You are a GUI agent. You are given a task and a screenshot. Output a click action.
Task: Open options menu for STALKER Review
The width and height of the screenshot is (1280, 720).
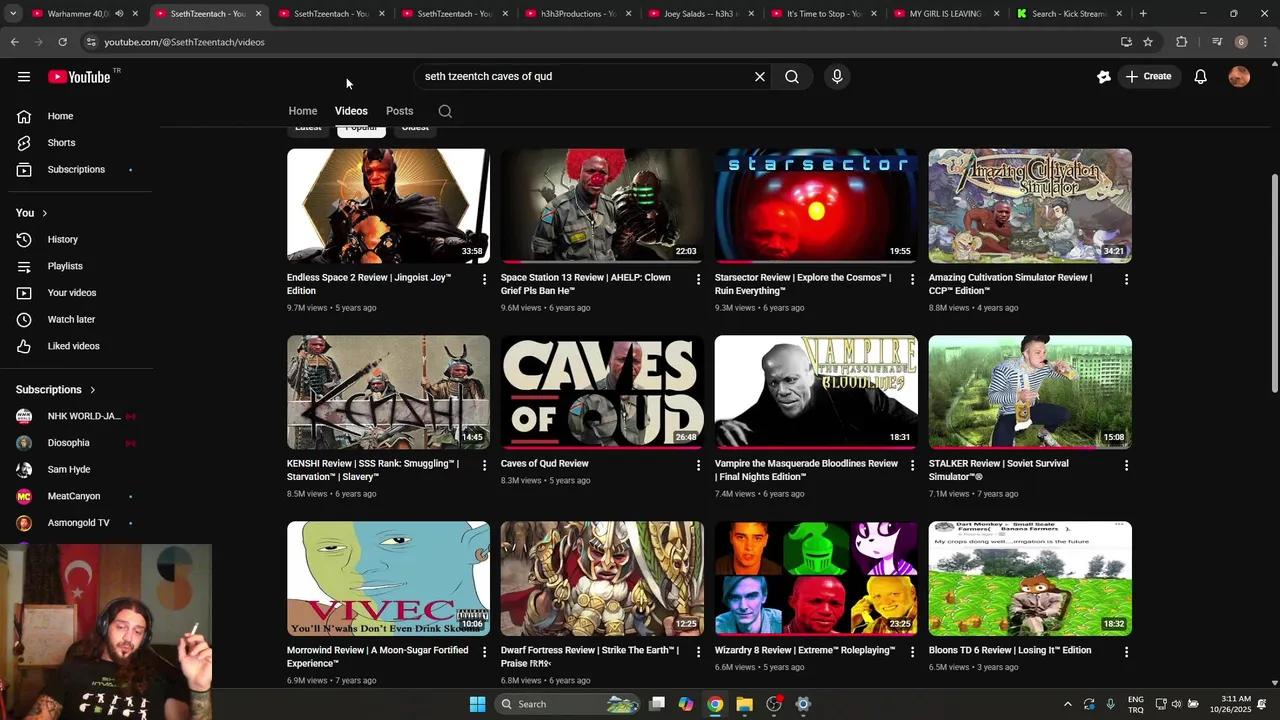pos(1126,465)
